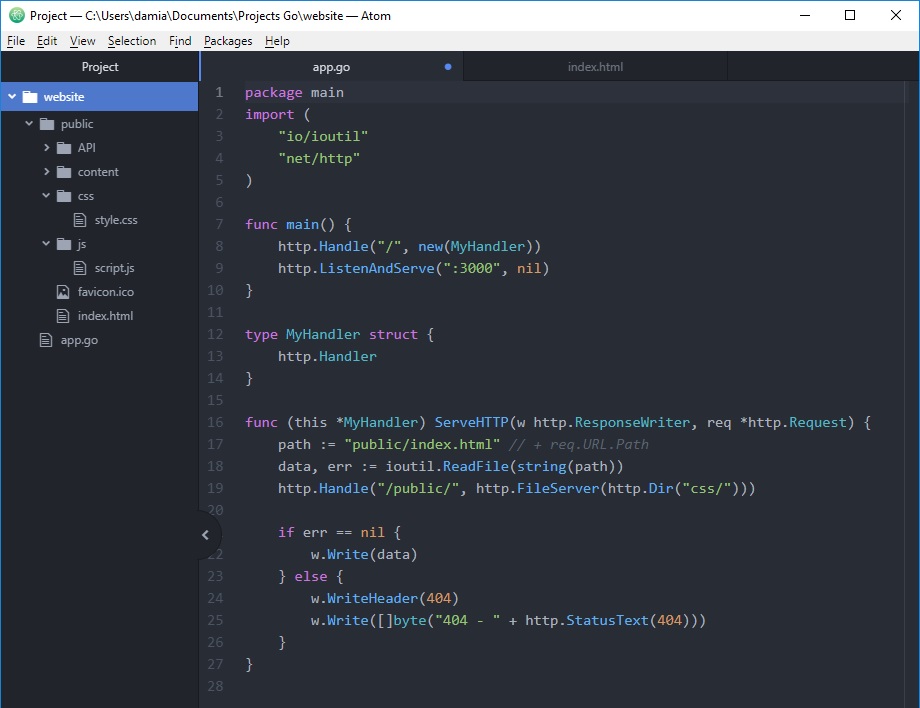Click the favicon.ico image icon
This screenshot has width=920, height=708.
tap(63, 292)
